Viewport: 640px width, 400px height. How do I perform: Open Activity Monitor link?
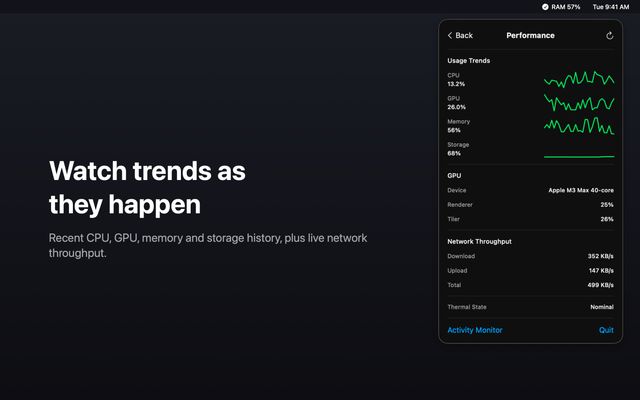point(475,330)
